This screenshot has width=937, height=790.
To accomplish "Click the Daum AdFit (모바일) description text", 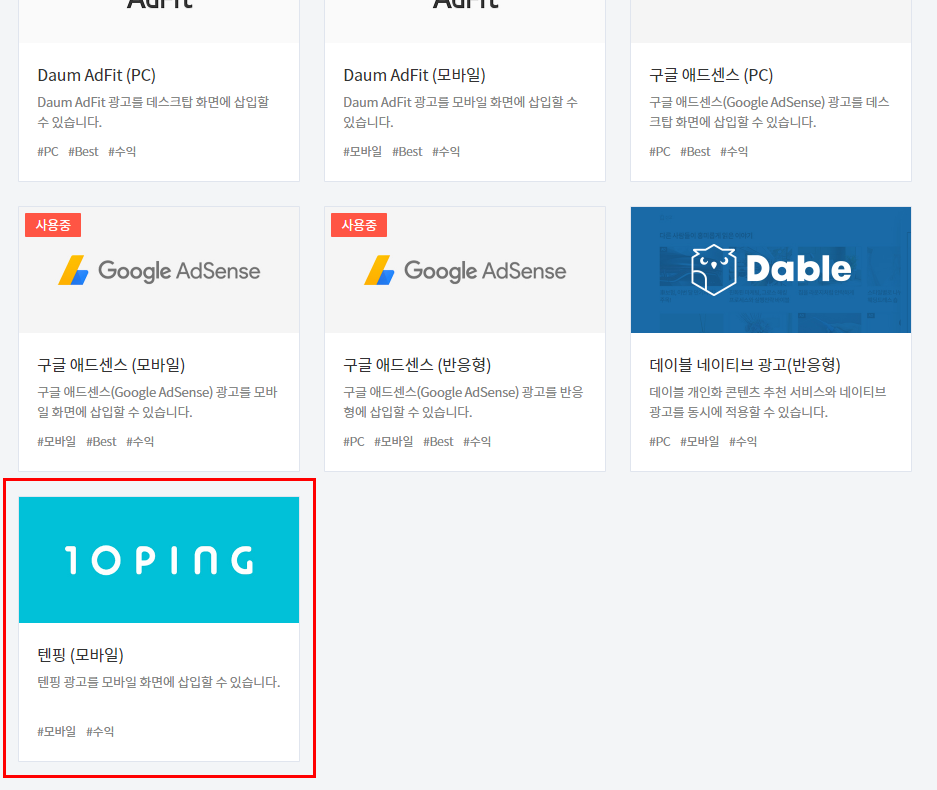I will 461,112.
